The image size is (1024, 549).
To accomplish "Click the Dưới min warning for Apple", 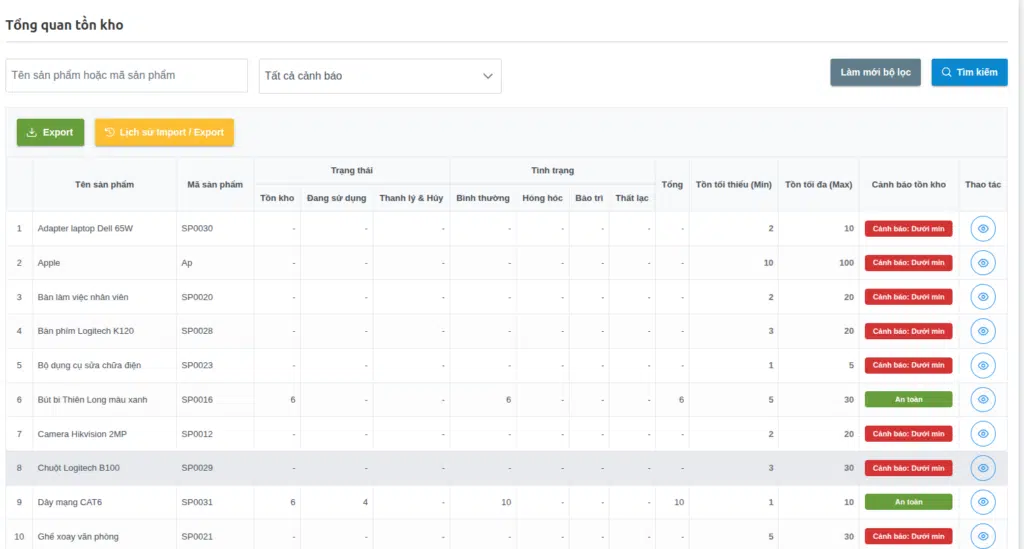I will click(x=908, y=262).
